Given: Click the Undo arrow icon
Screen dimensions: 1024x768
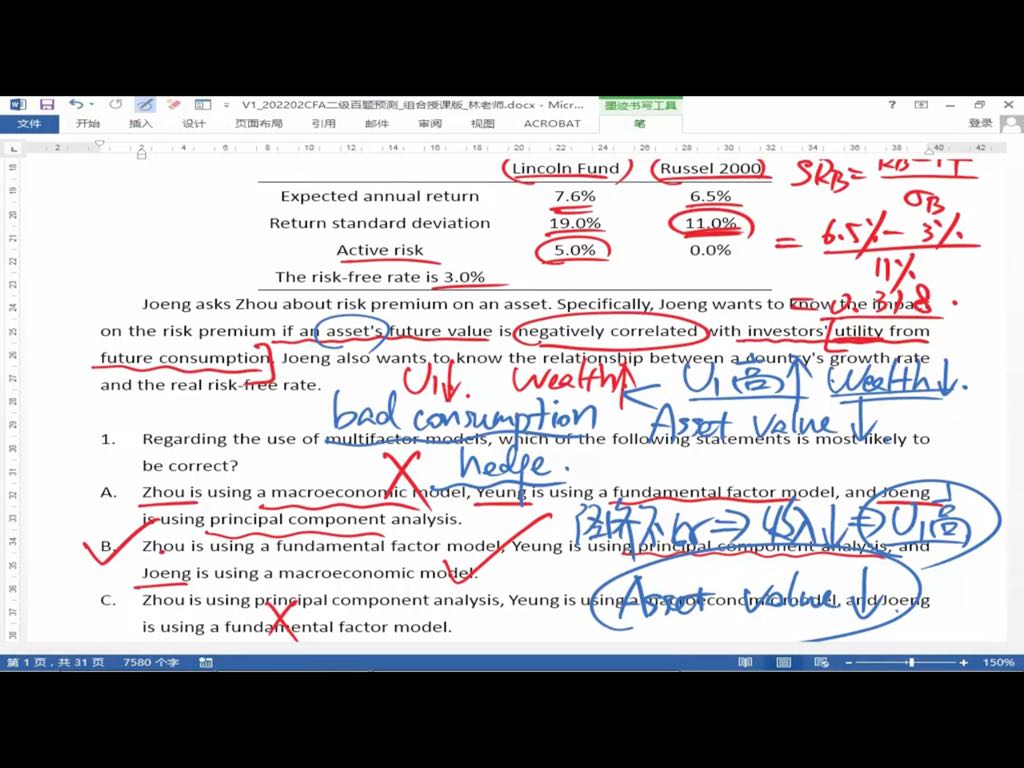Looking at the screenshot, I should 76,105.
